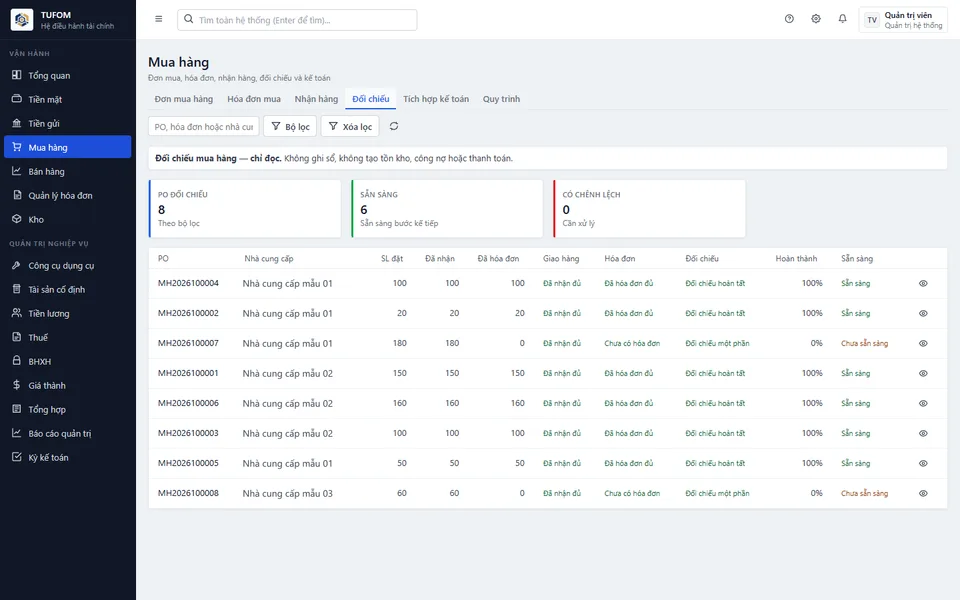
Task: Open Kỳ kế toán in the sidebar
Action: (x=67, y=457)
